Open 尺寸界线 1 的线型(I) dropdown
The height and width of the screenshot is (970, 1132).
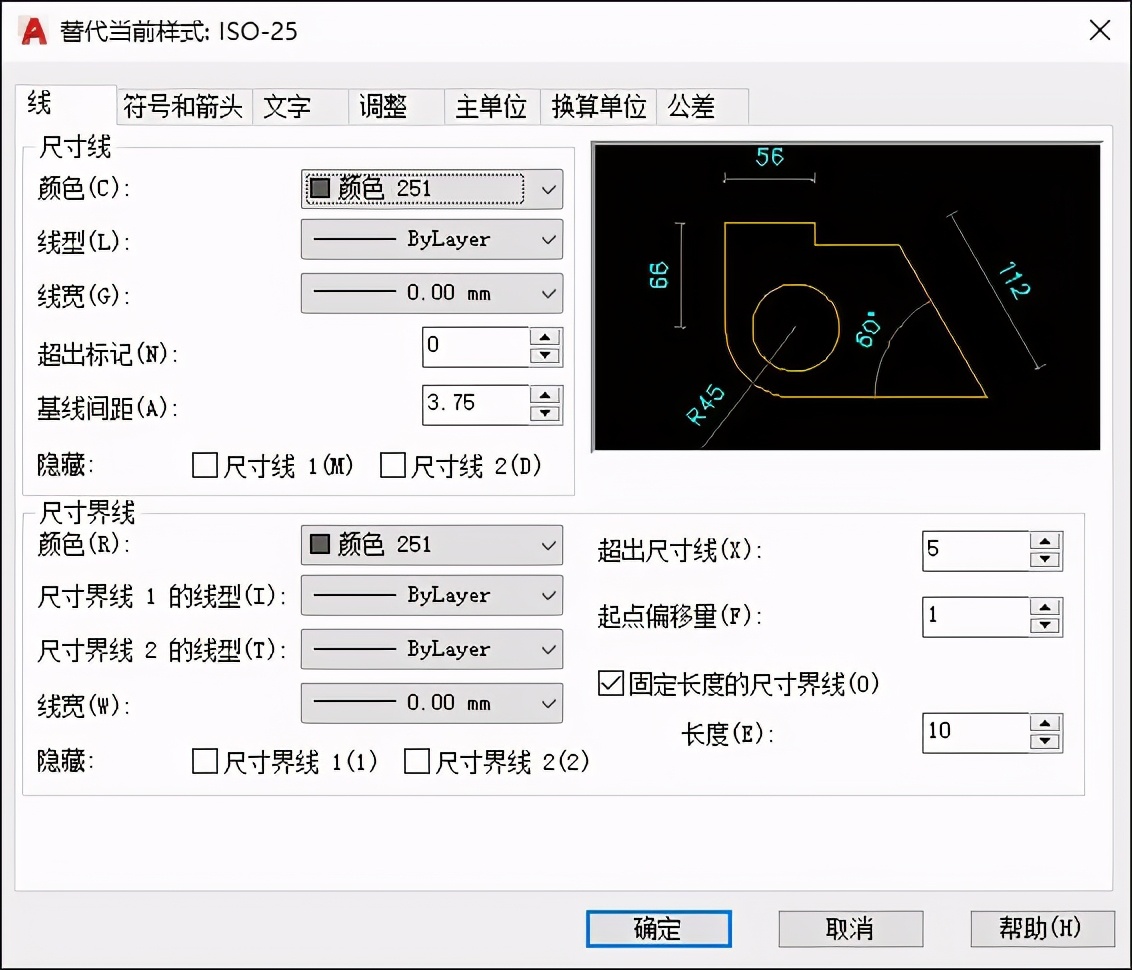[x=432, y=595]
